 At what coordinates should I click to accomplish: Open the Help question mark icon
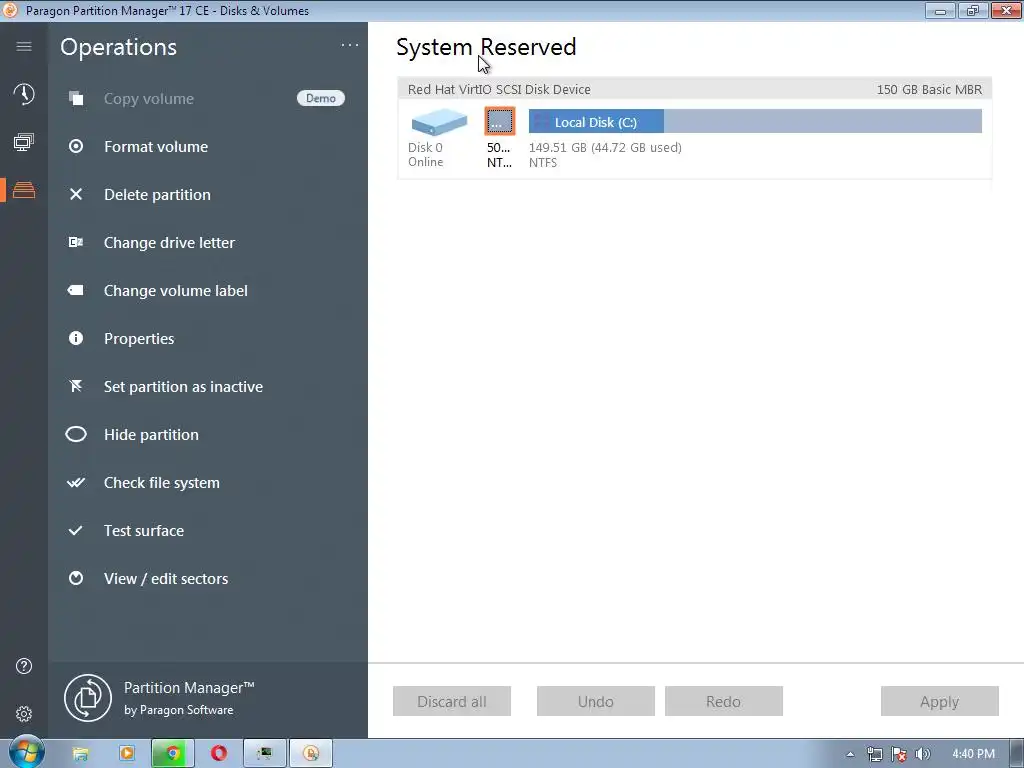click(x=24, y=666)
